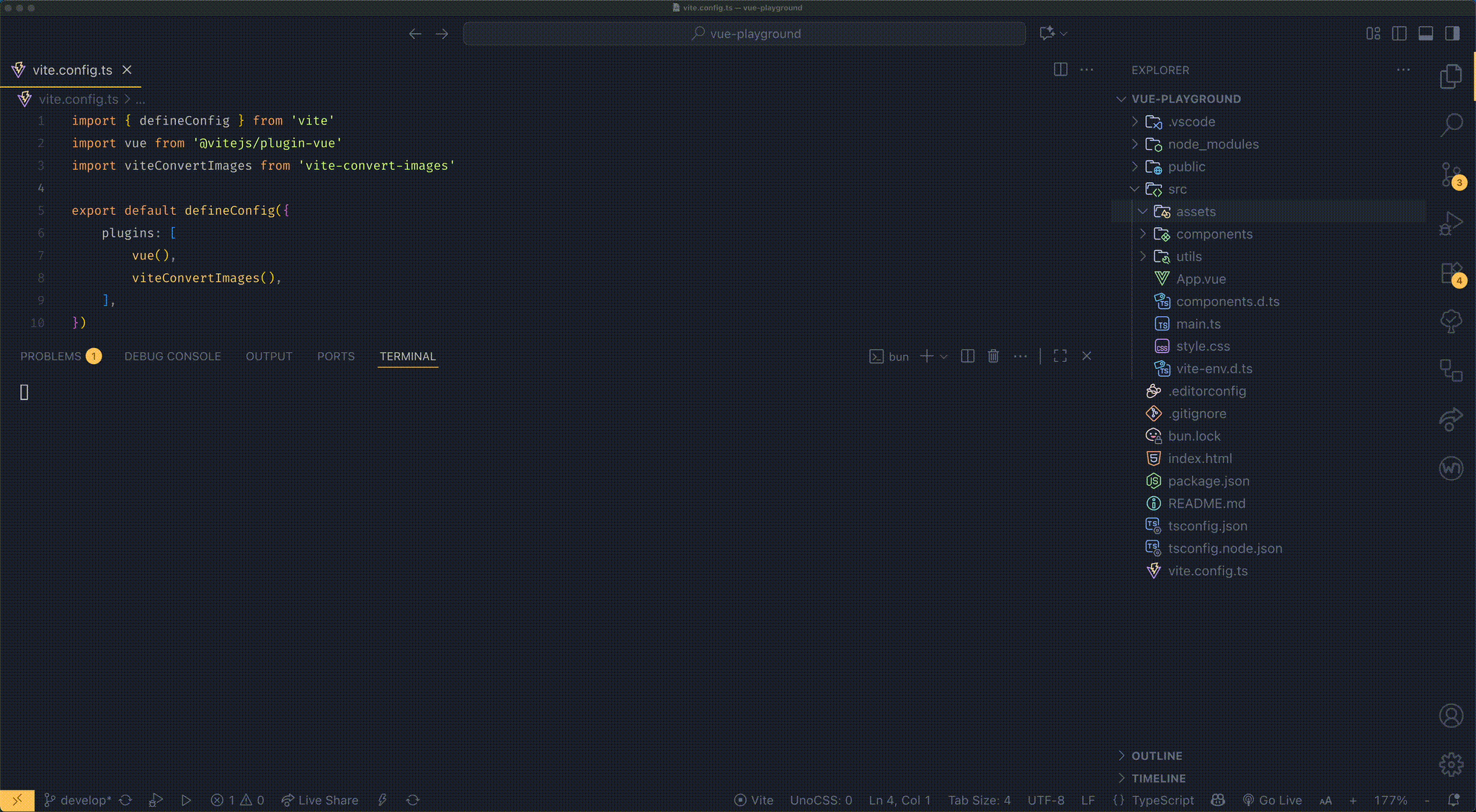Open the Accounts icon in activity bar
Screen dimensions: 1476x812
tap(1451, 715)
